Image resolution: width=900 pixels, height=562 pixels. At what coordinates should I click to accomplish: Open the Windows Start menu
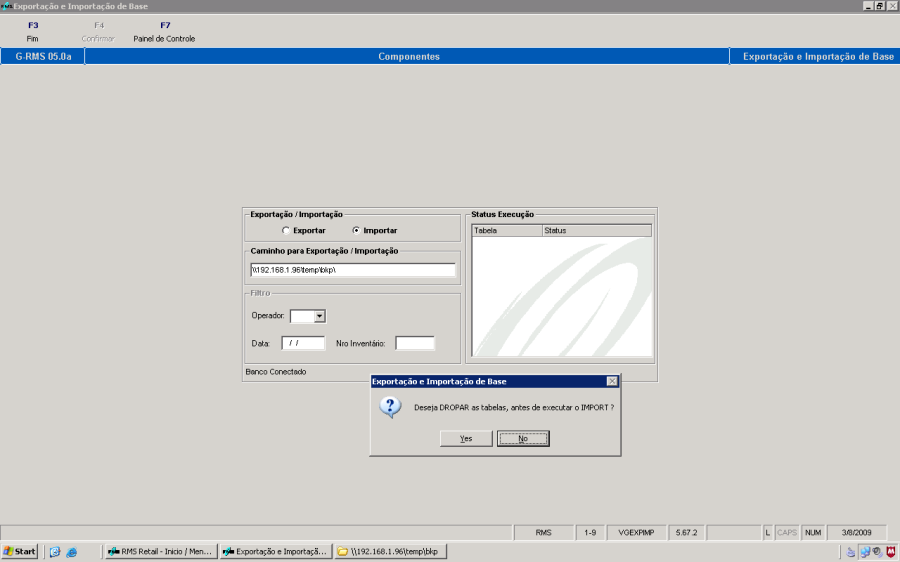pyautogui.click(x=20, y=552)
